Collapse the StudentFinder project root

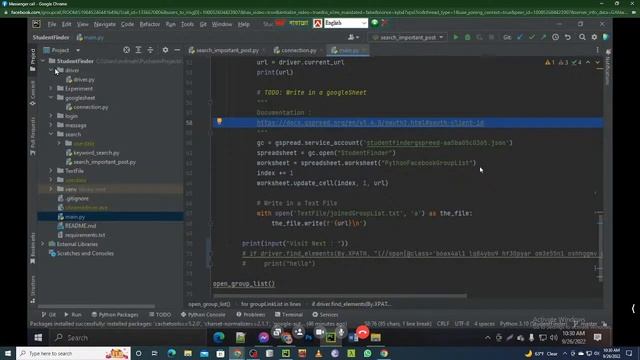click(x=43, y=61)
